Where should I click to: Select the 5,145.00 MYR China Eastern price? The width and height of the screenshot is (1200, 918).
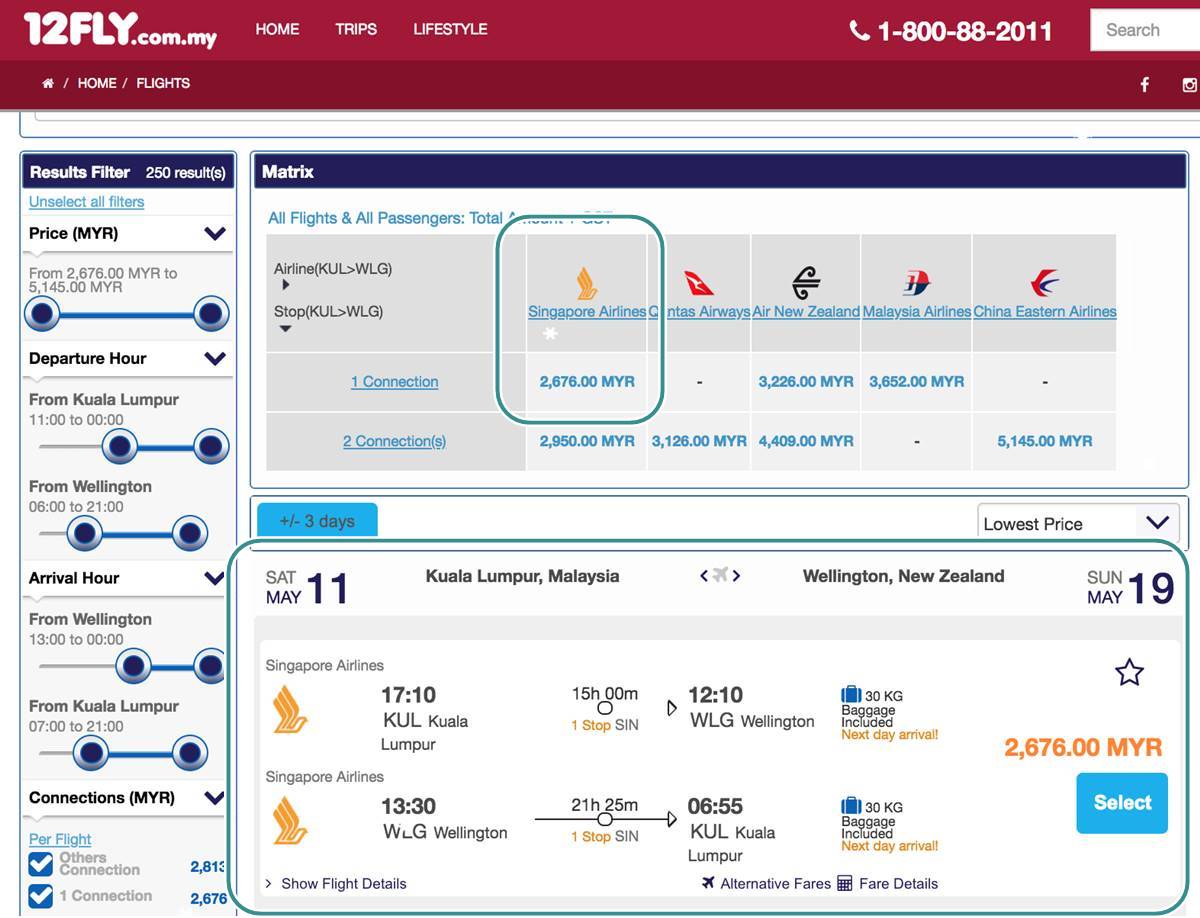(x=1045, y=441)
